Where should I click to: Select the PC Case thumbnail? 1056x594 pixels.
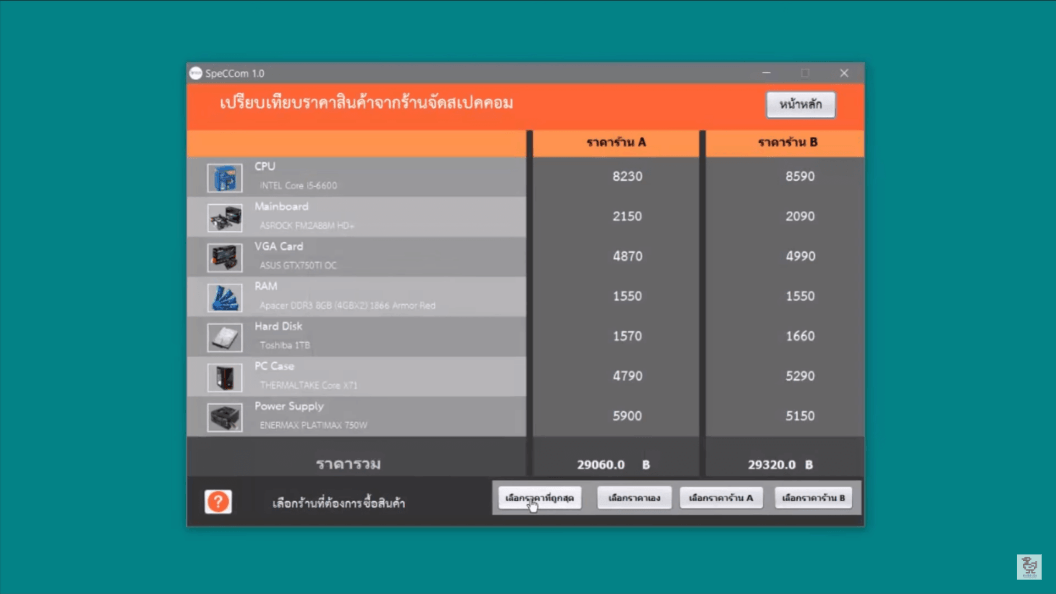(225, 378)
